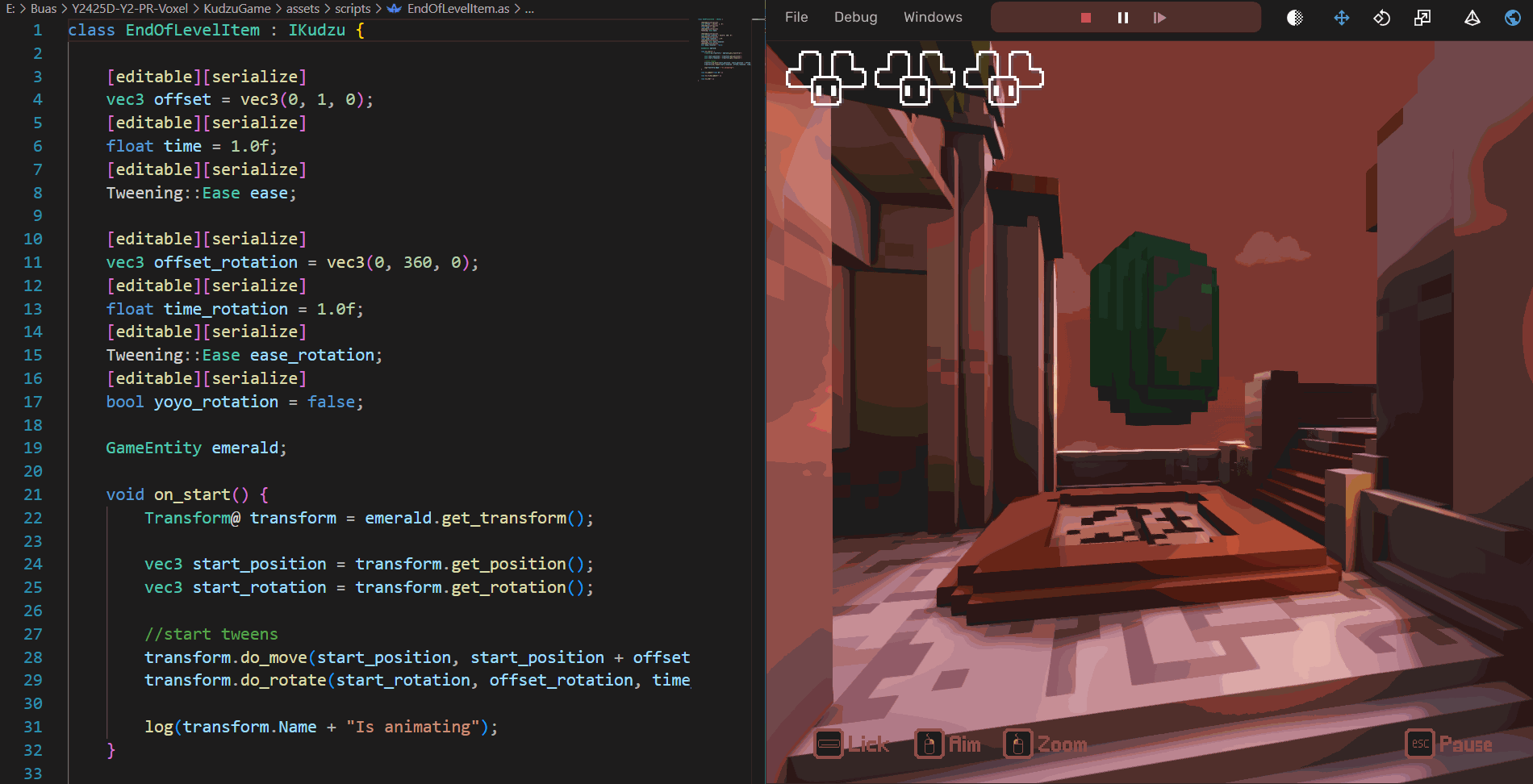The image size is (1533, 784).
Task: Click the half-shaded sphere shading icon
Action: [x=1295, y=17]
